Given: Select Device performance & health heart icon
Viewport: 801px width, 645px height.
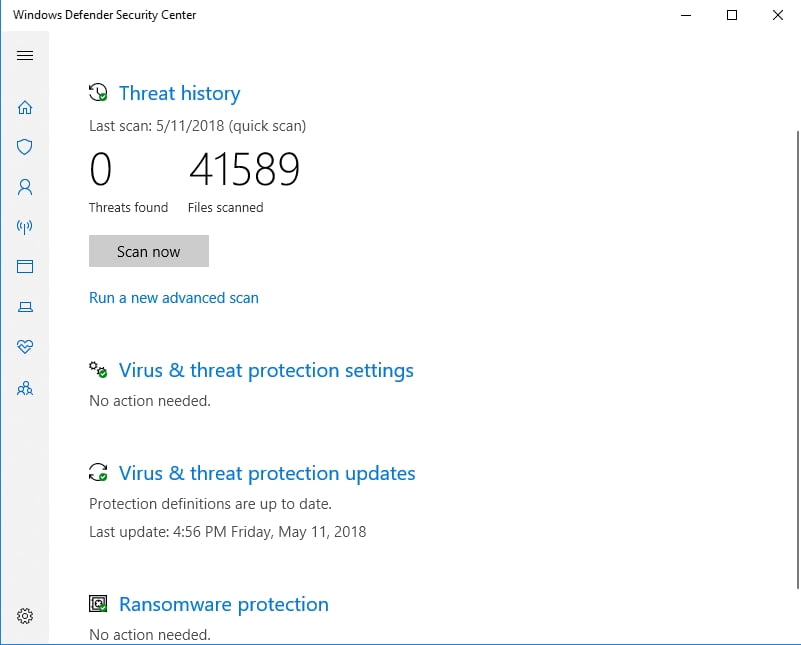Looking at the screenshot, I should coord(25,347).
